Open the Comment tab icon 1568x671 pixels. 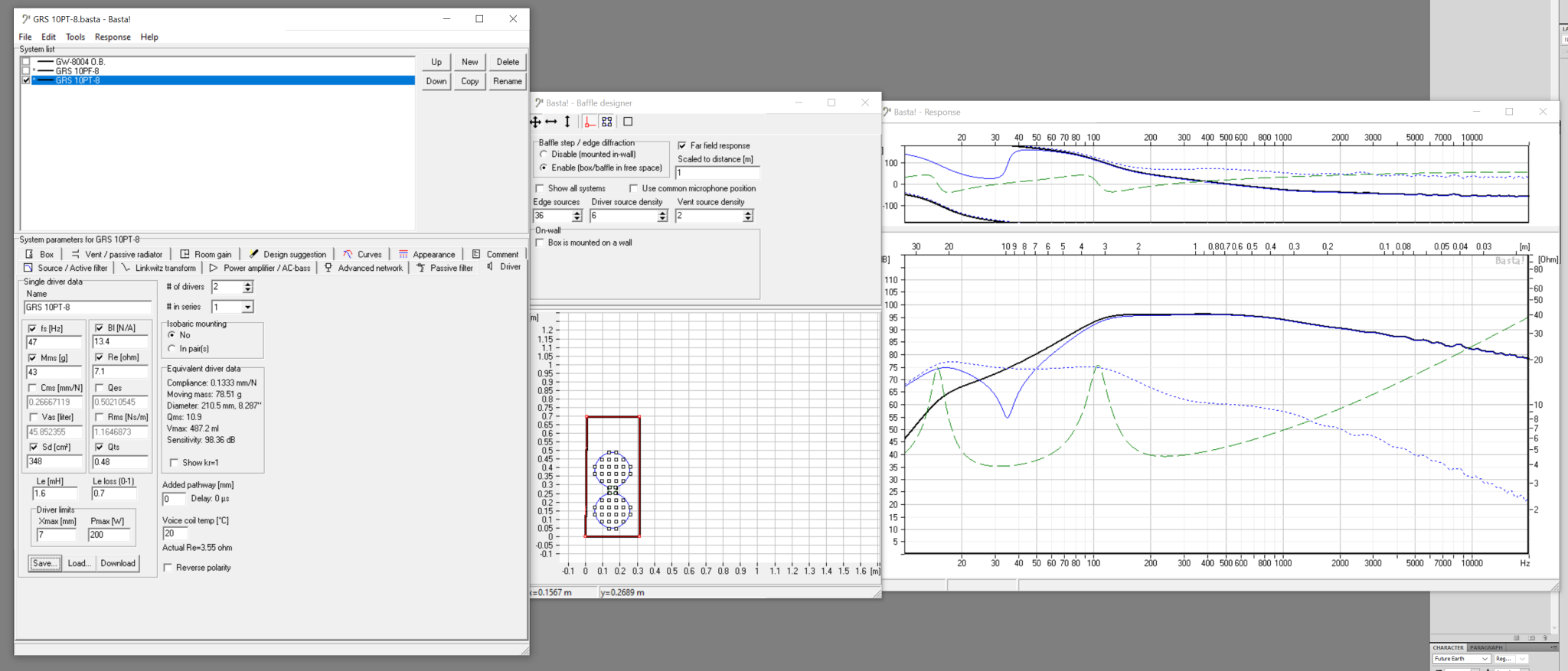point(476,254)
